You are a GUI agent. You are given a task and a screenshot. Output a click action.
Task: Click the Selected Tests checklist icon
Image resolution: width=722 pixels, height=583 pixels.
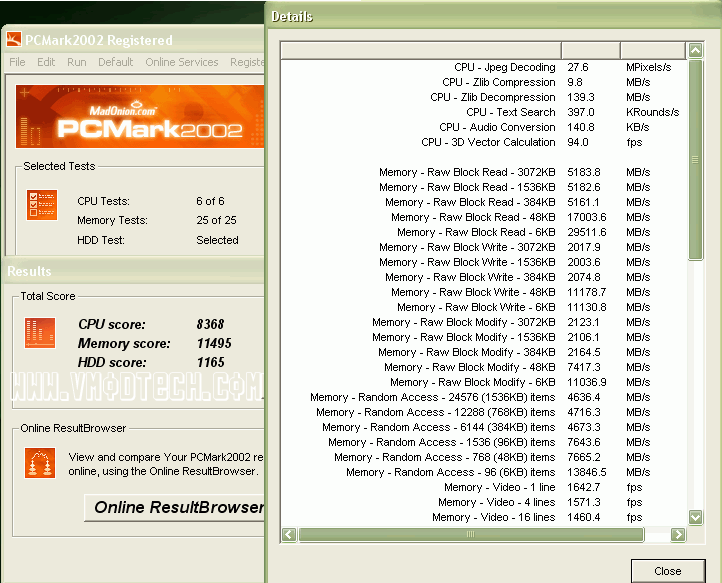click(42, 205)
